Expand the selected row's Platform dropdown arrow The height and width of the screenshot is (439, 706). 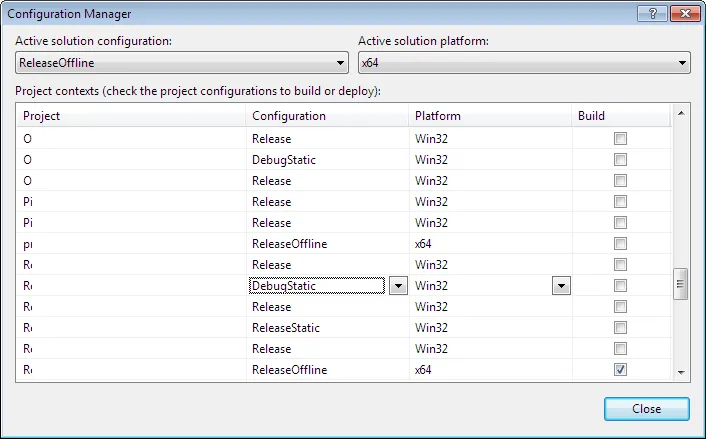(561, 286)
